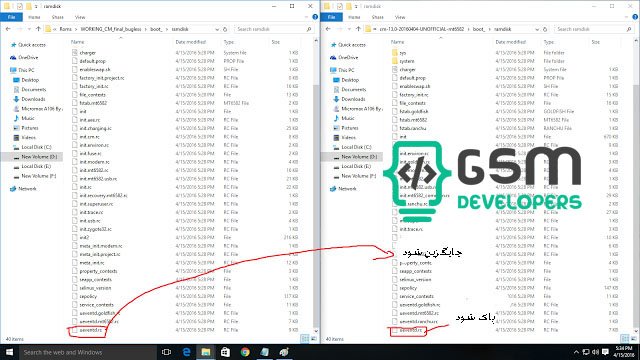Screen dimensions: 640x360
Task: Open Action Center notifications icon
Action: (605, 352)
